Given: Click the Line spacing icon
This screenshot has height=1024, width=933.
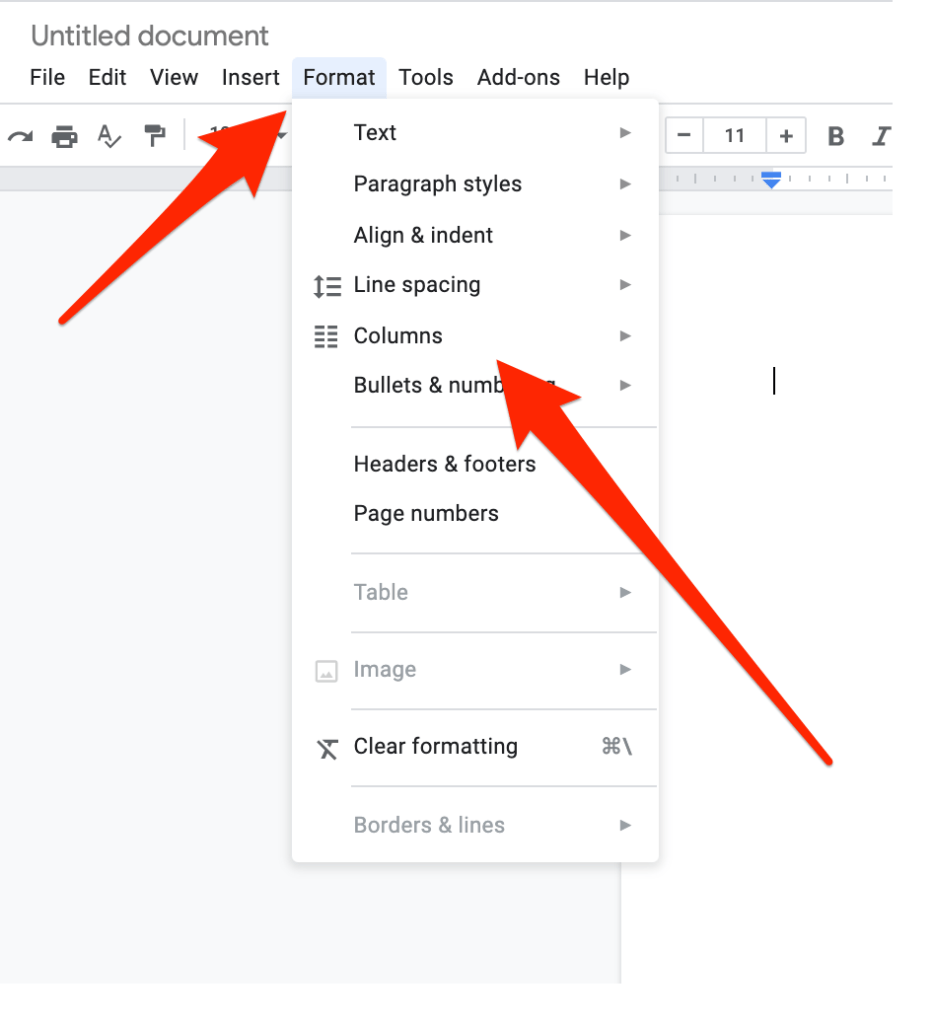Looking at the screenshot, I should point(325,285).
